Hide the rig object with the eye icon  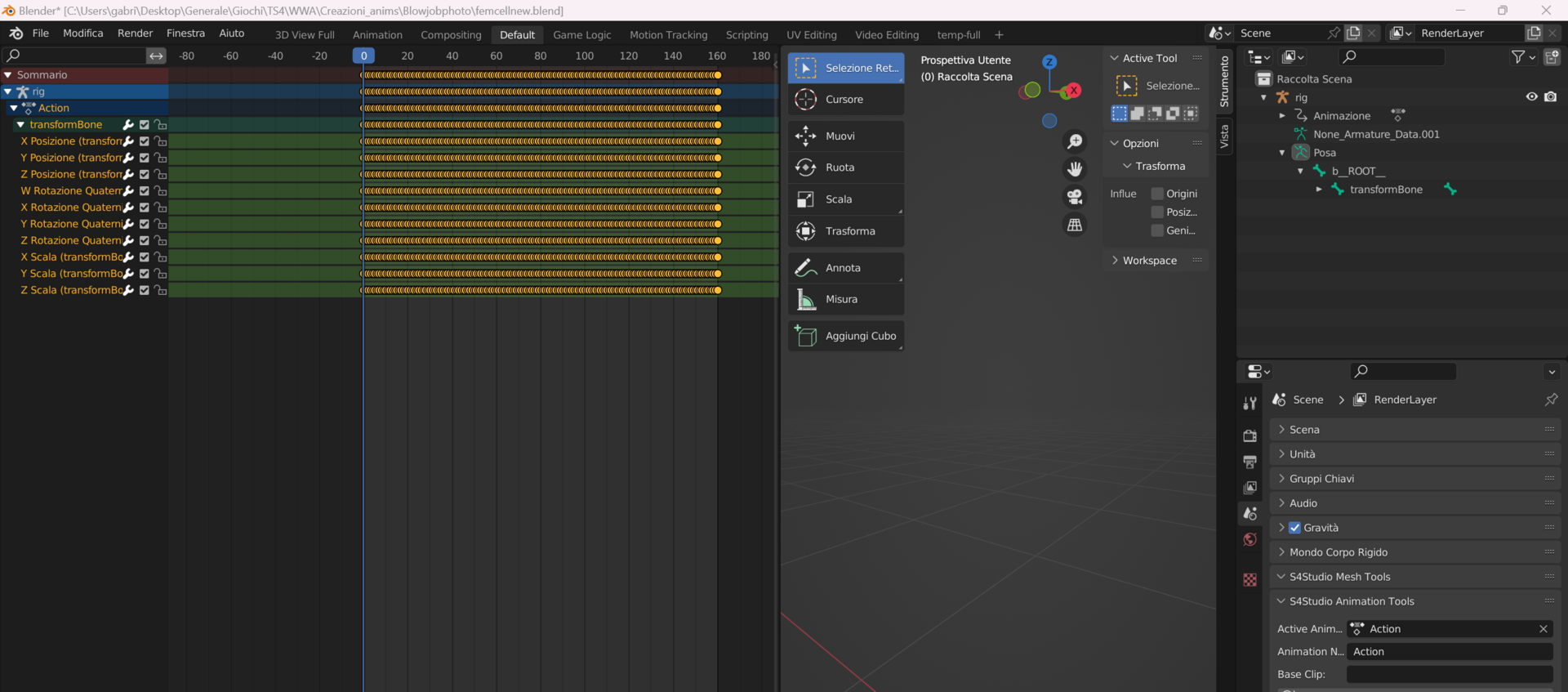1531,96
